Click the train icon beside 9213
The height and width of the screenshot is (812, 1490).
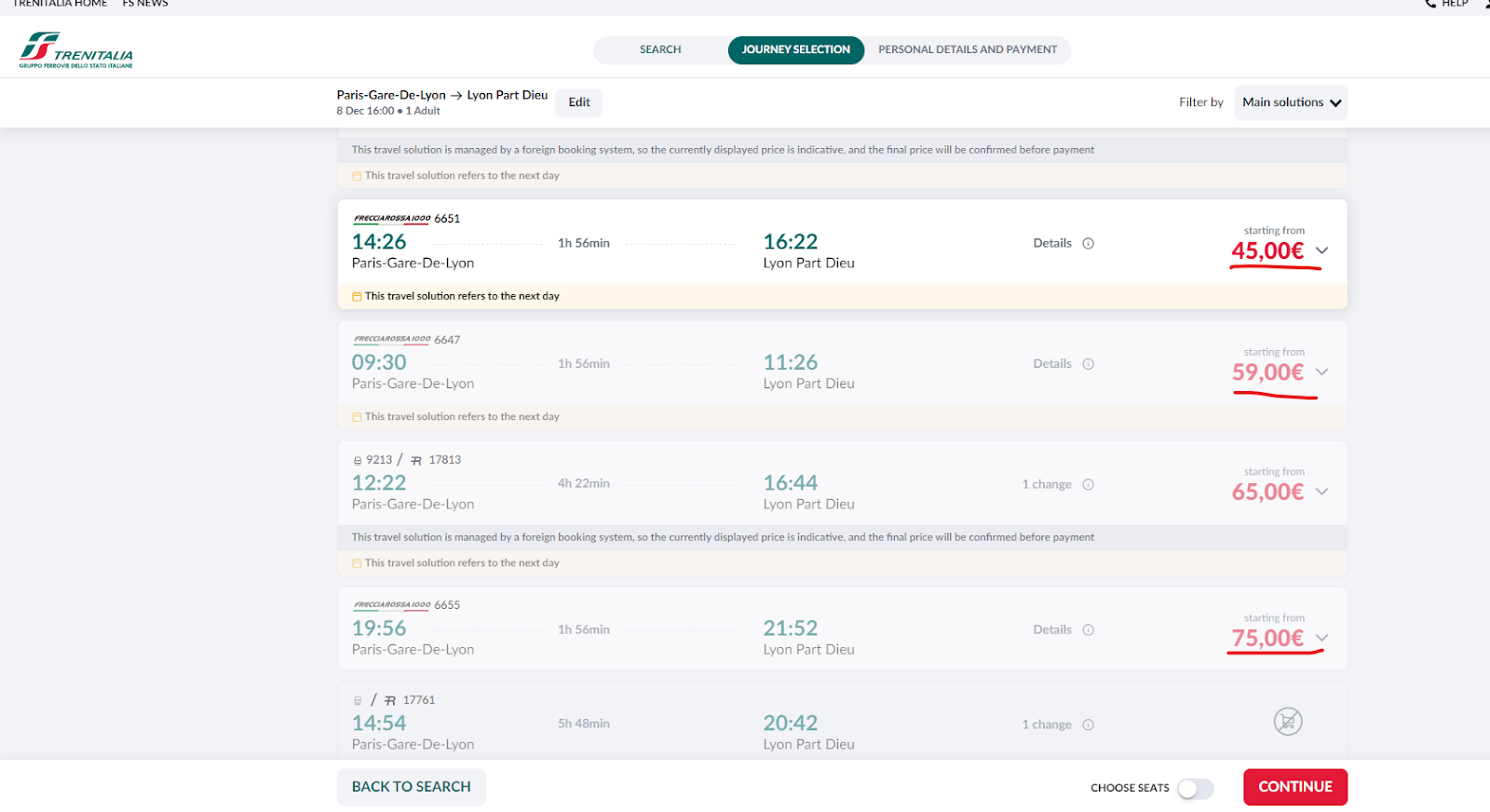(358, 460)
